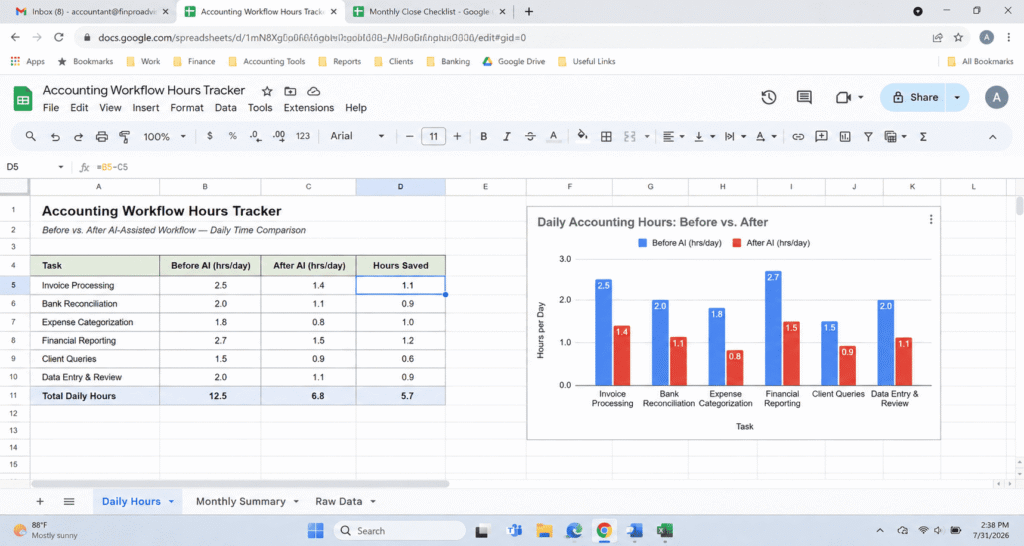The image size is (1024, 546).
Task: Toggle Strikethrough formatting
Action: point(530,136)
